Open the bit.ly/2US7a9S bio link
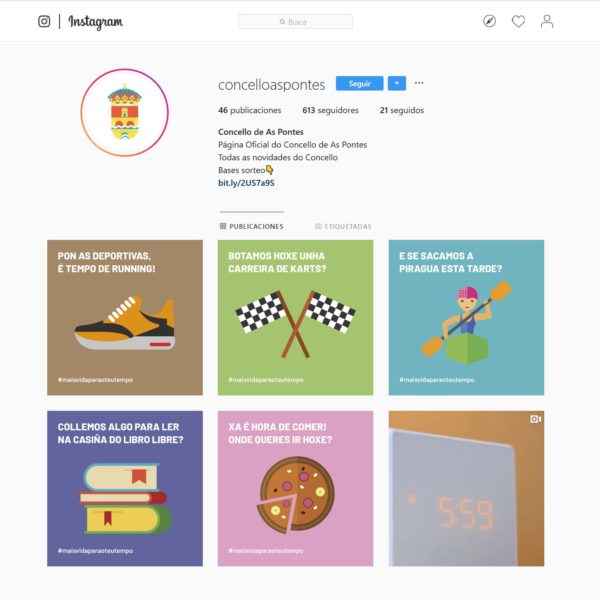 point(246,183)
